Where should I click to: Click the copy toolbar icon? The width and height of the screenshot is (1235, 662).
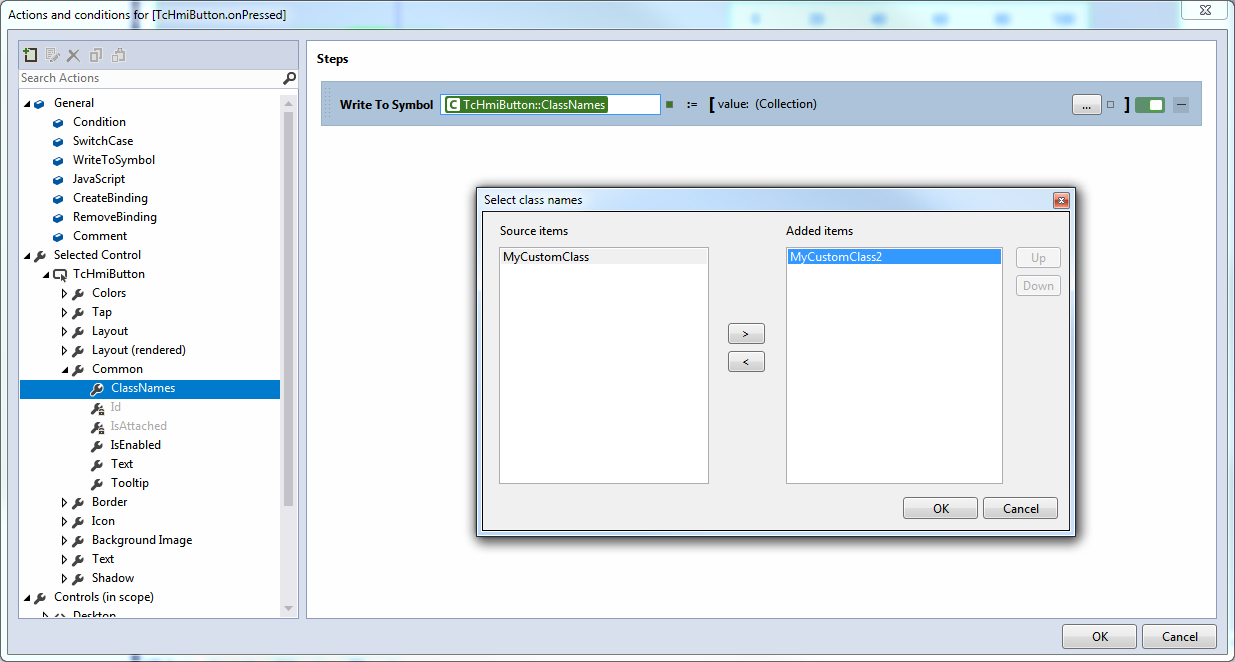tap(96, 55)
